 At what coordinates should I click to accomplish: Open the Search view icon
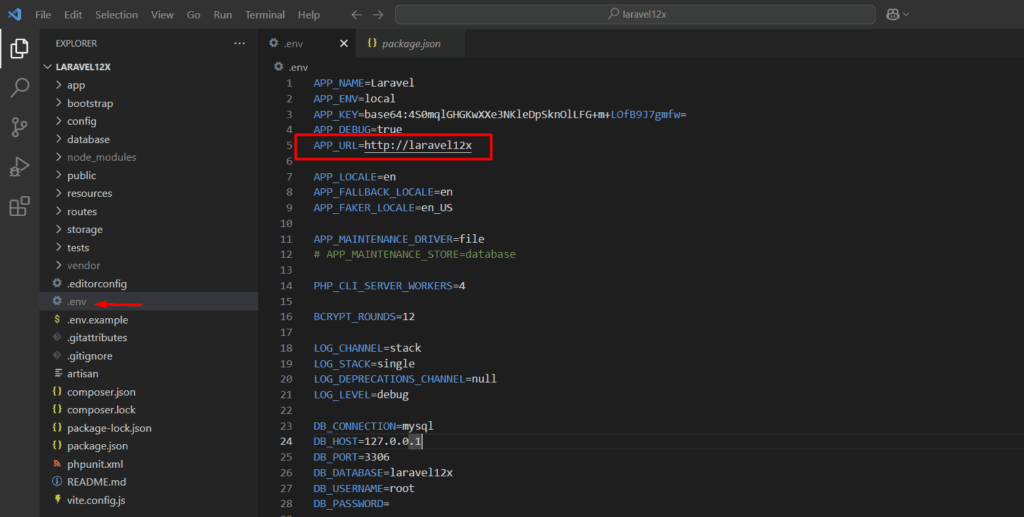click(19, 88)
